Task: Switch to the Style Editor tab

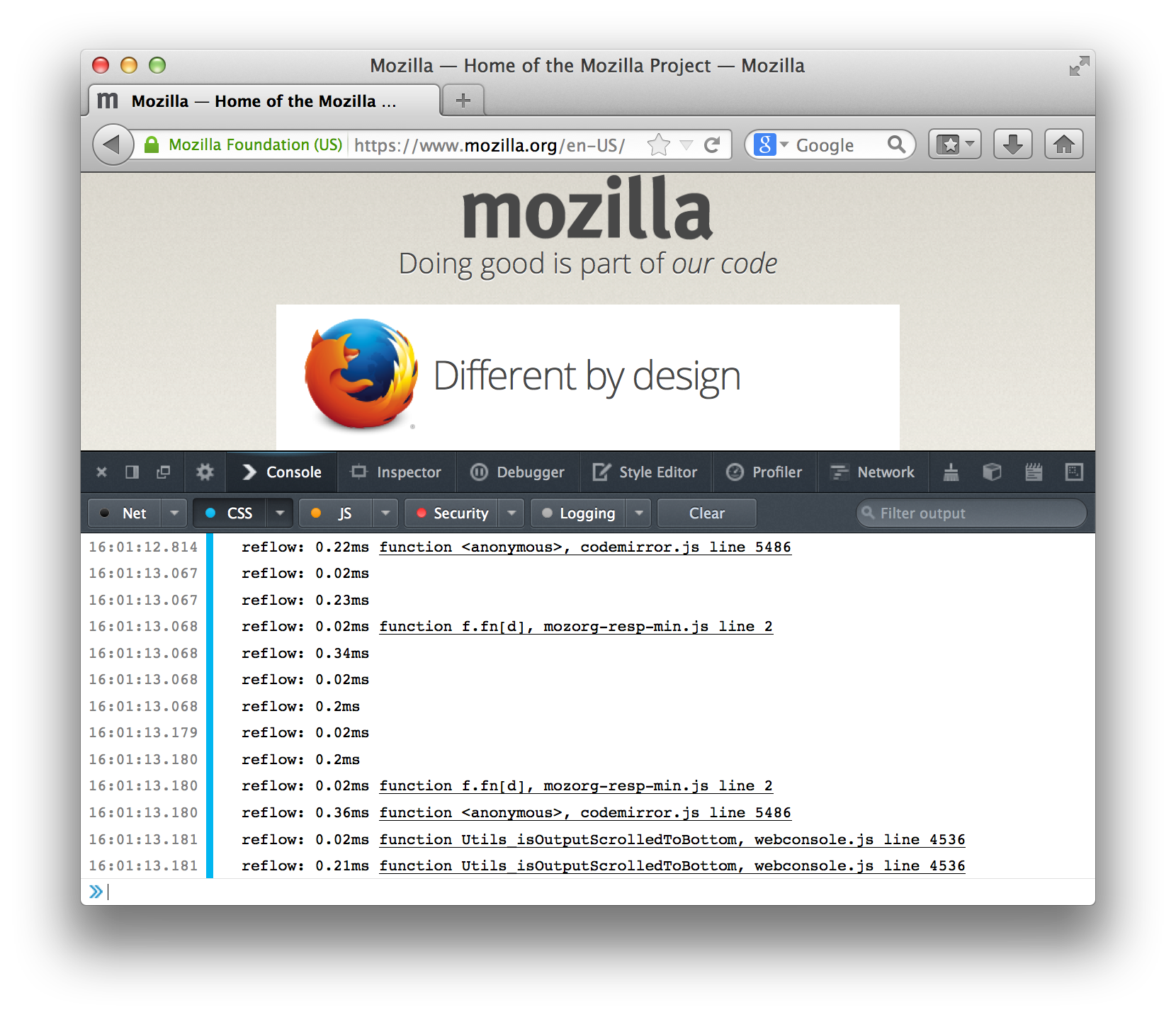Action: tap(645, 472)
